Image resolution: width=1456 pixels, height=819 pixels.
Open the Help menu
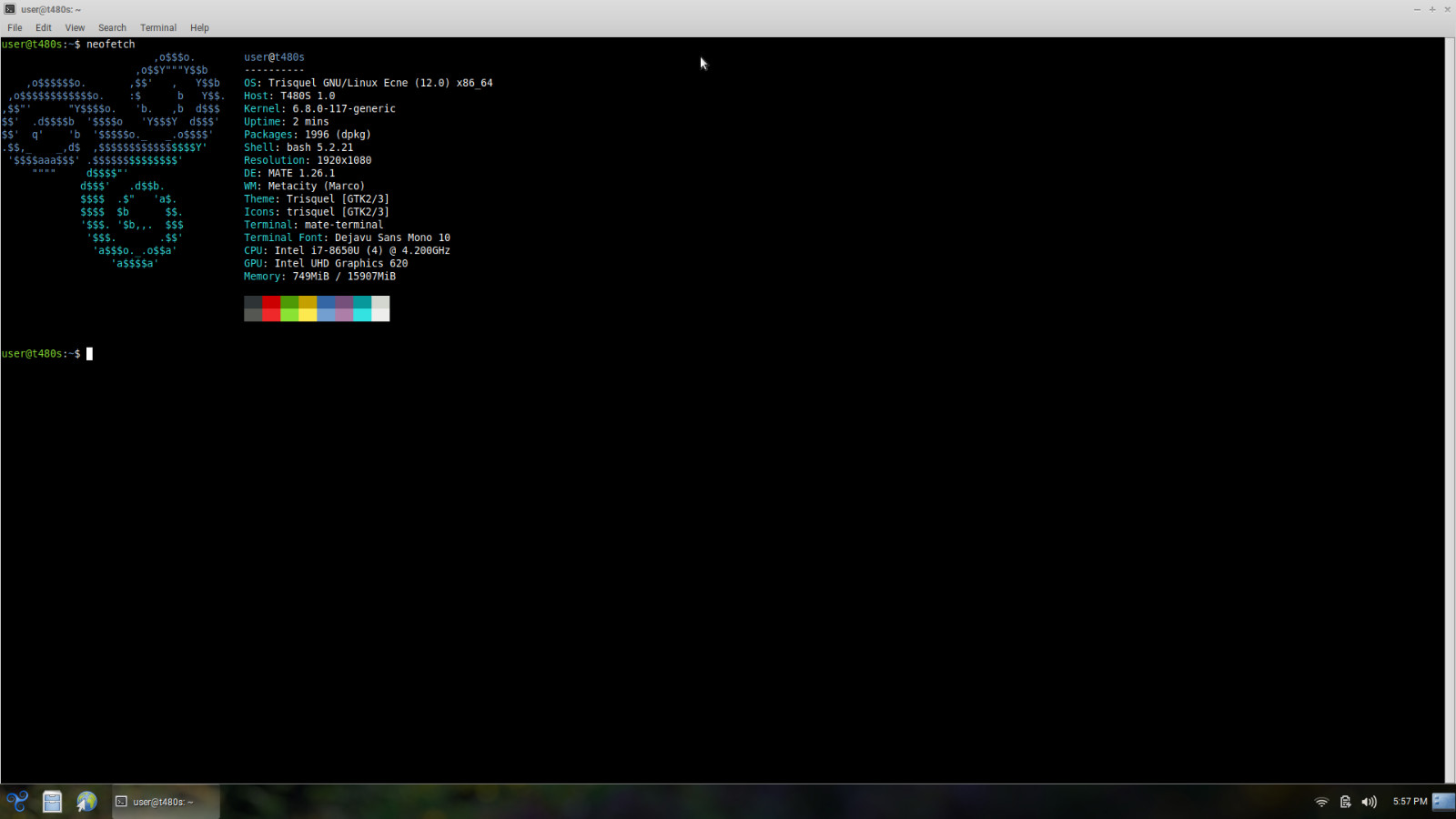pyautogui.click(x=199, y=27)
